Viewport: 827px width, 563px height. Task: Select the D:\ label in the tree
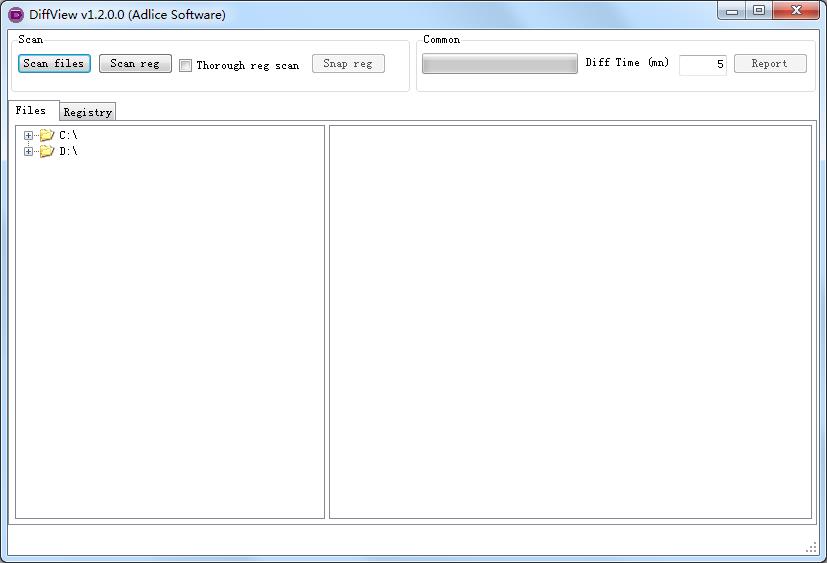coord(68,151)
